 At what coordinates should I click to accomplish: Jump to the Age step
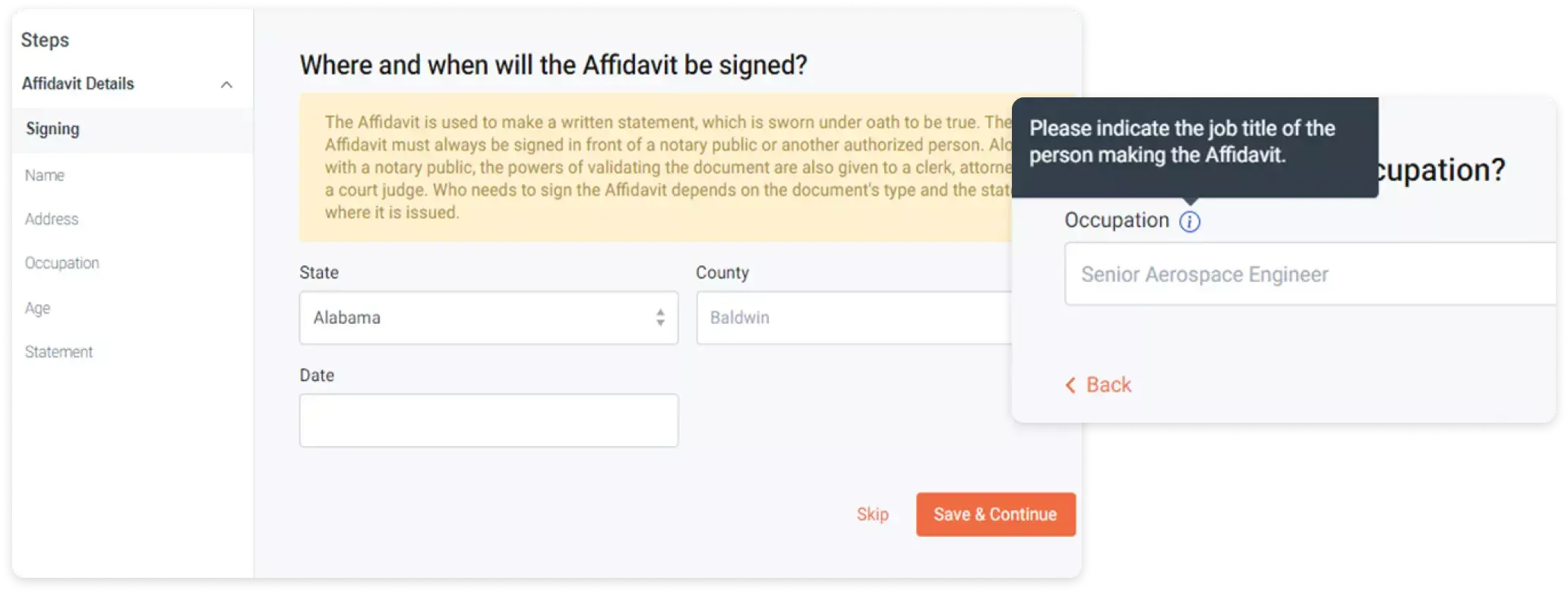pyautogui.click(x=37, y=308)
